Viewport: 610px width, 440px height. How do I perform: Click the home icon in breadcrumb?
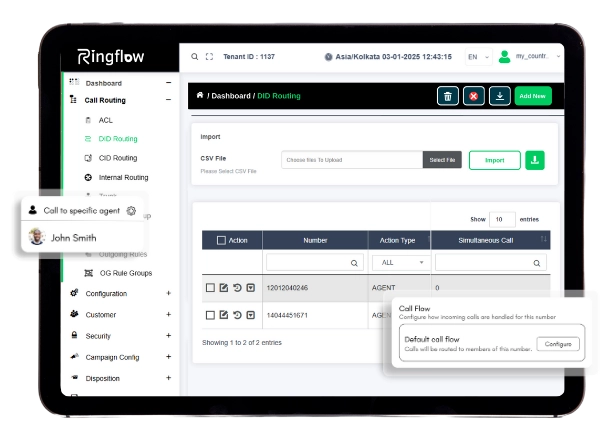tap(200, 95)
